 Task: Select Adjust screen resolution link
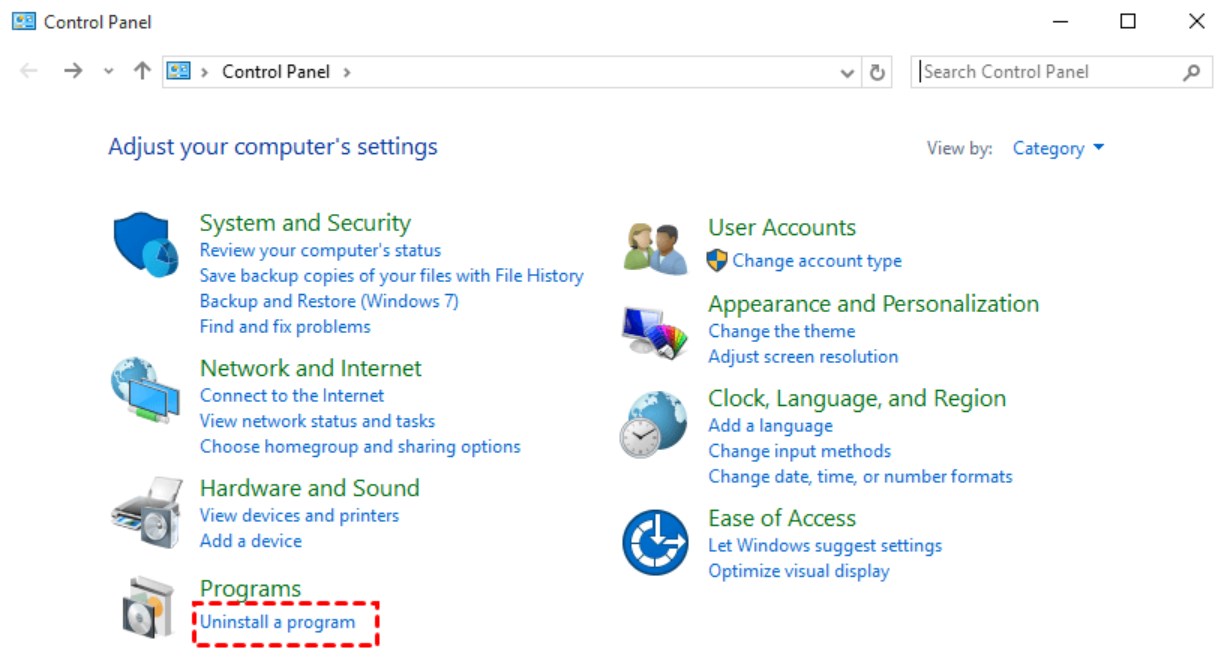coord(803,357)
